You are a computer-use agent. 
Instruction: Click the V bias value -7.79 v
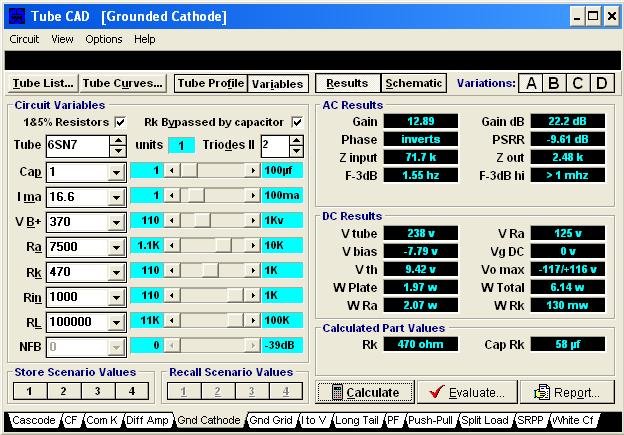point(421,251)
